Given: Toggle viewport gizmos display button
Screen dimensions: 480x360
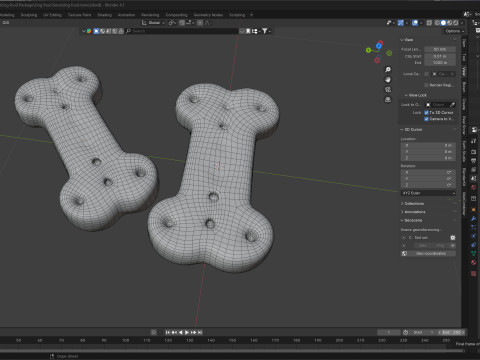Looking at the screenshot, I should (401, 23).
